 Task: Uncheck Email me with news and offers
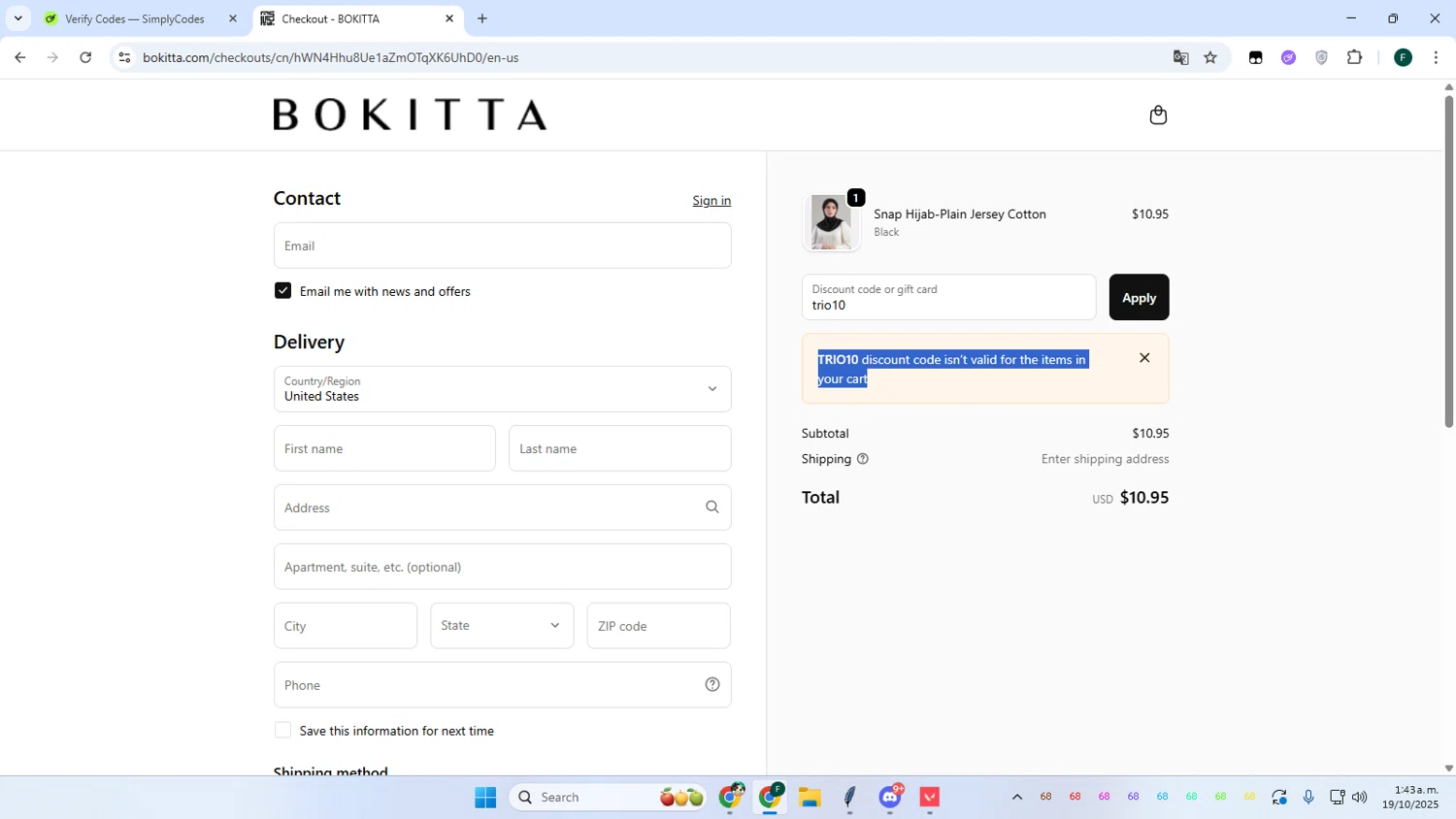coord(282,290)
